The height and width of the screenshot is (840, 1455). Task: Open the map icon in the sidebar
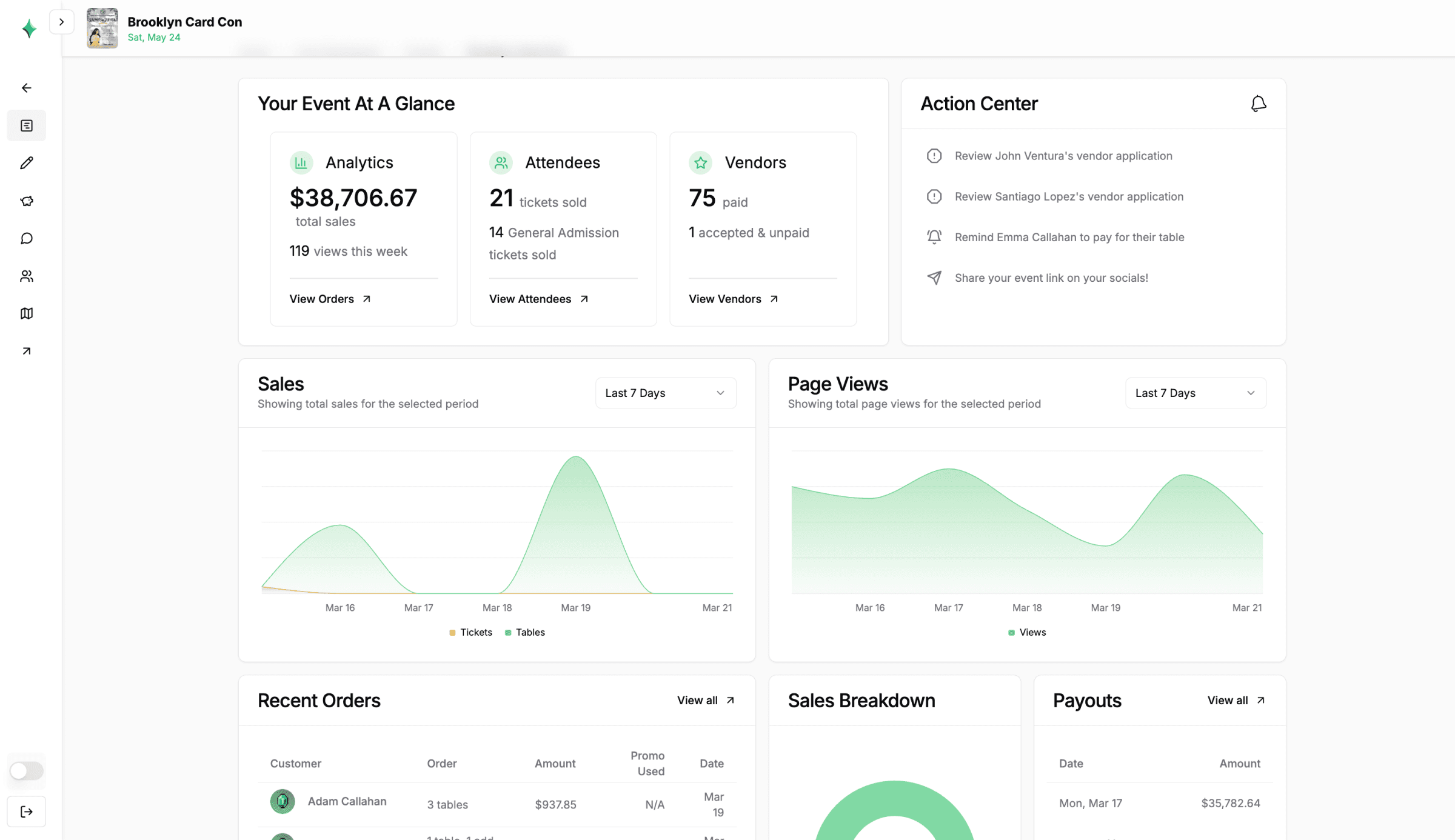27,313
